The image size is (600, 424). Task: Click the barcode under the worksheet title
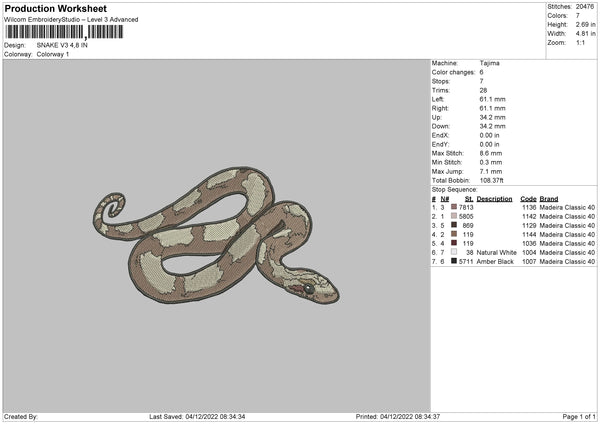[x=64, y=32]
